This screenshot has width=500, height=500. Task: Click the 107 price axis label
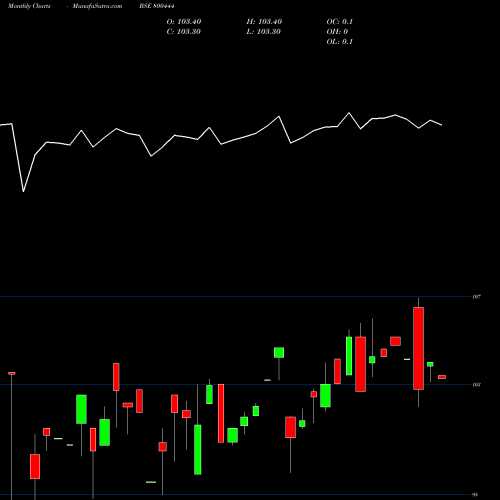476,297
